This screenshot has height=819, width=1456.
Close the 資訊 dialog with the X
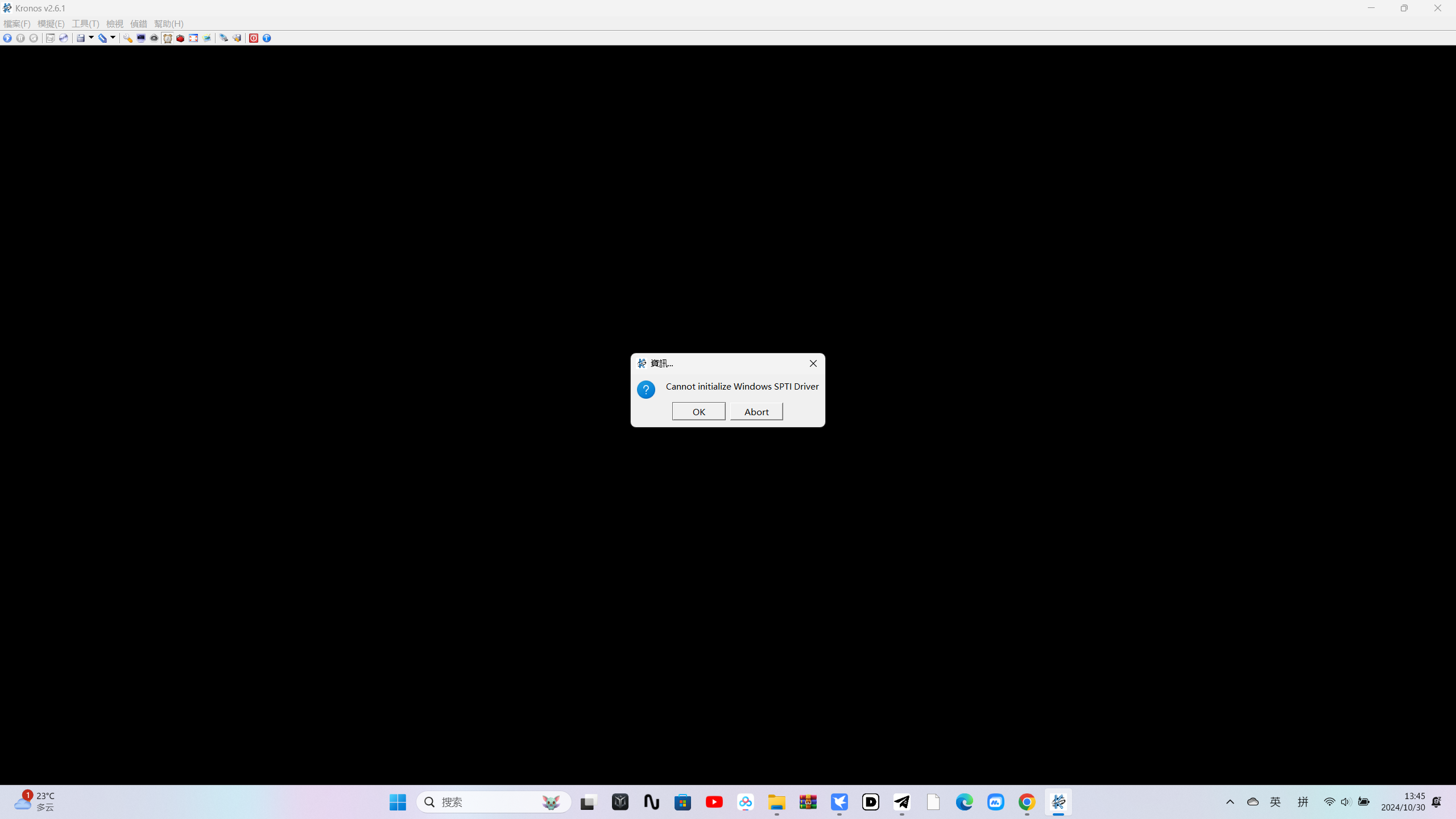813,363
